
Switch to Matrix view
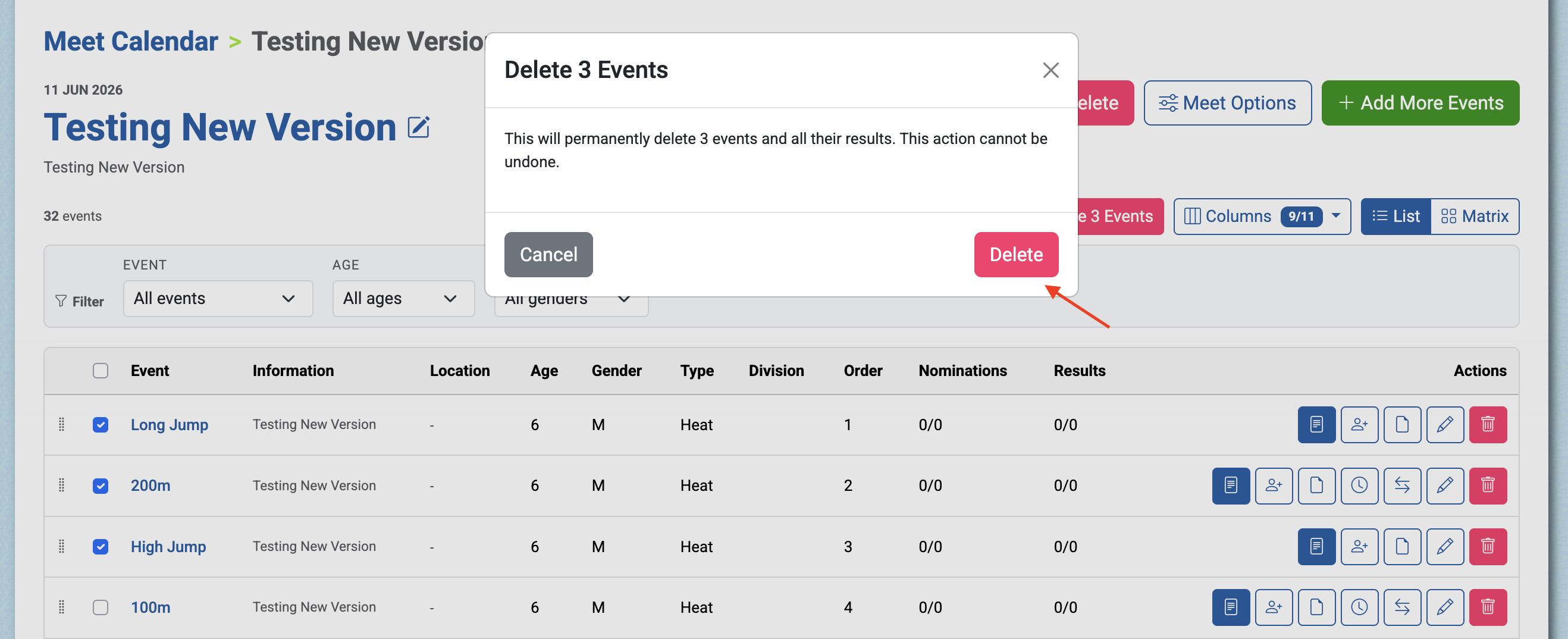click(1474, 216)
